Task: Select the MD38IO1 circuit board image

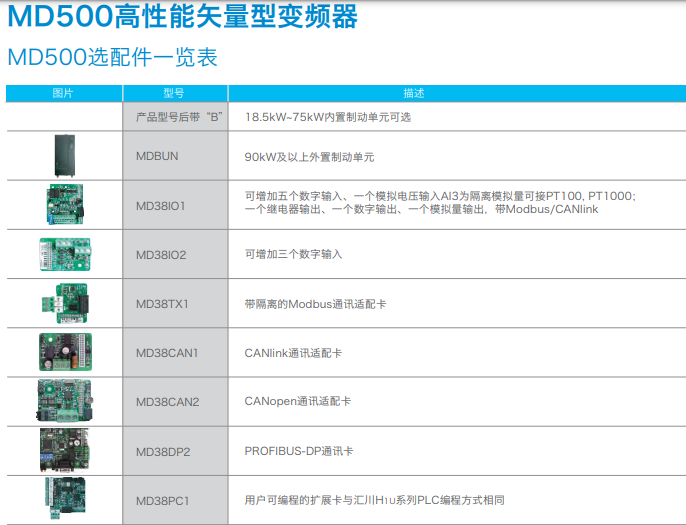Action: [x=65, y=204]
